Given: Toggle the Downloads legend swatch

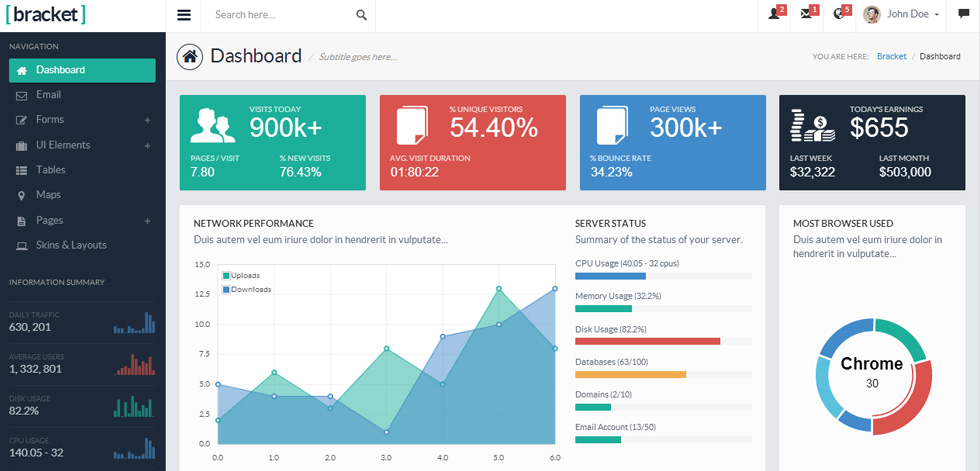Looking at the screenshot, I should 226,290.
